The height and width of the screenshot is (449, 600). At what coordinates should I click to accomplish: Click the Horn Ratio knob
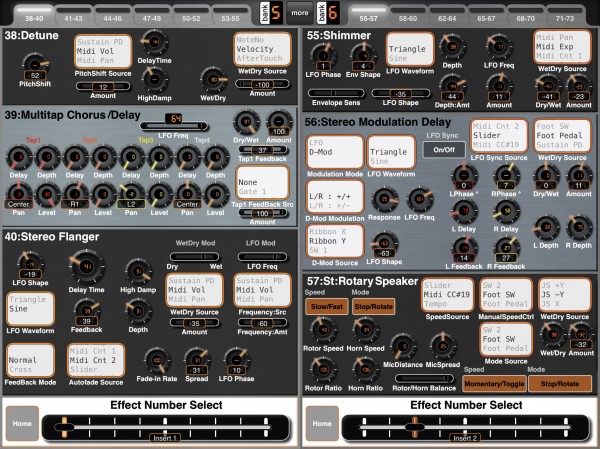(365, 370)
